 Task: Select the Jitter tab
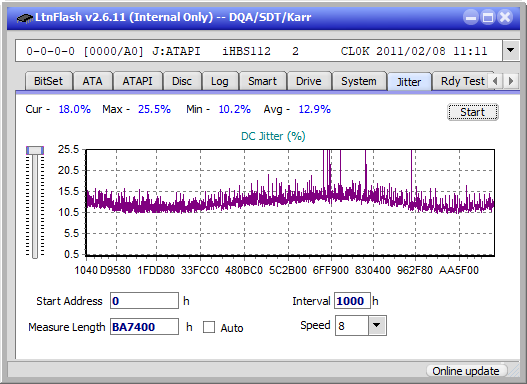[x=409, y=82]
